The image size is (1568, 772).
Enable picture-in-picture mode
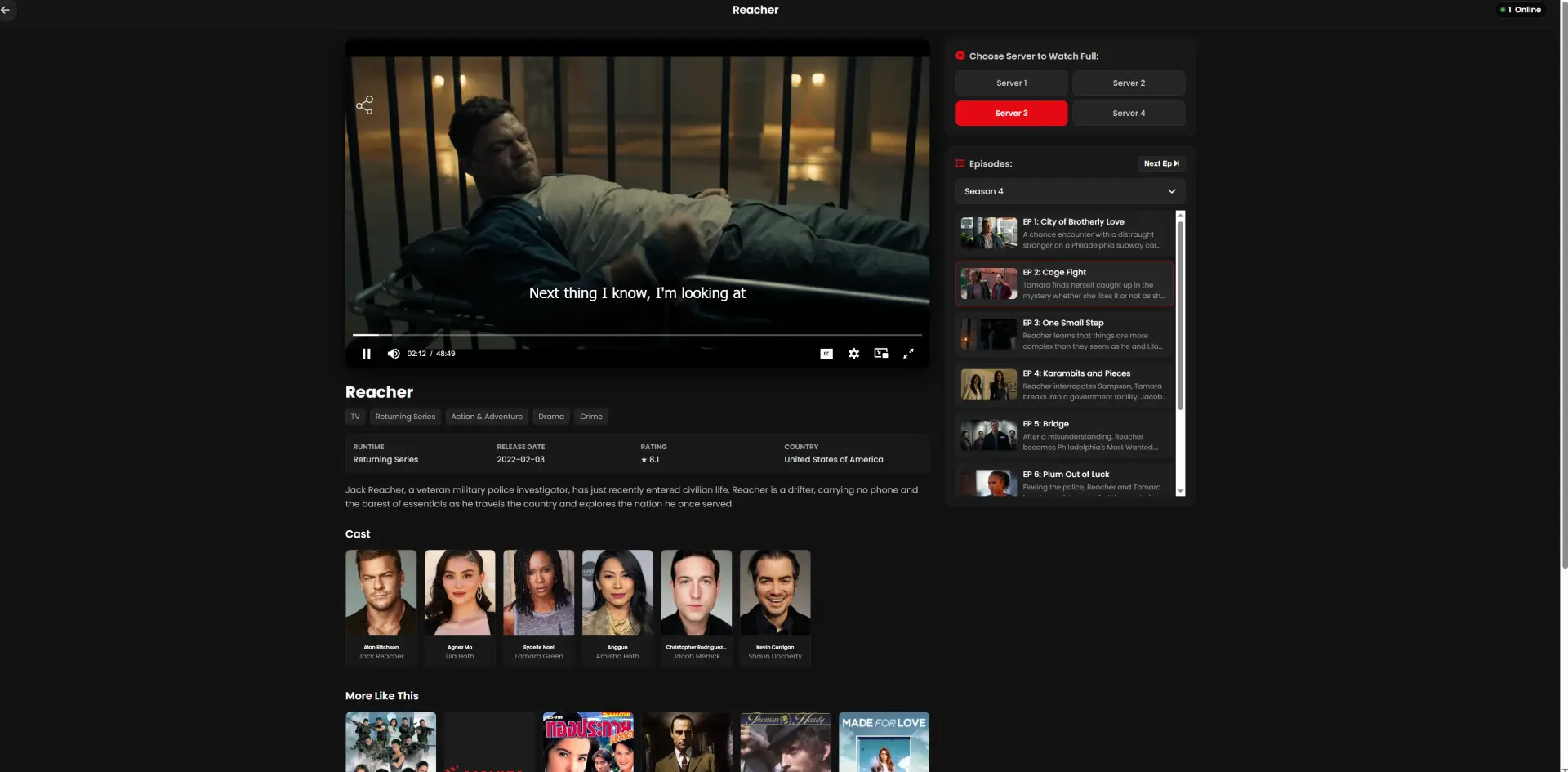coord(881,354)
